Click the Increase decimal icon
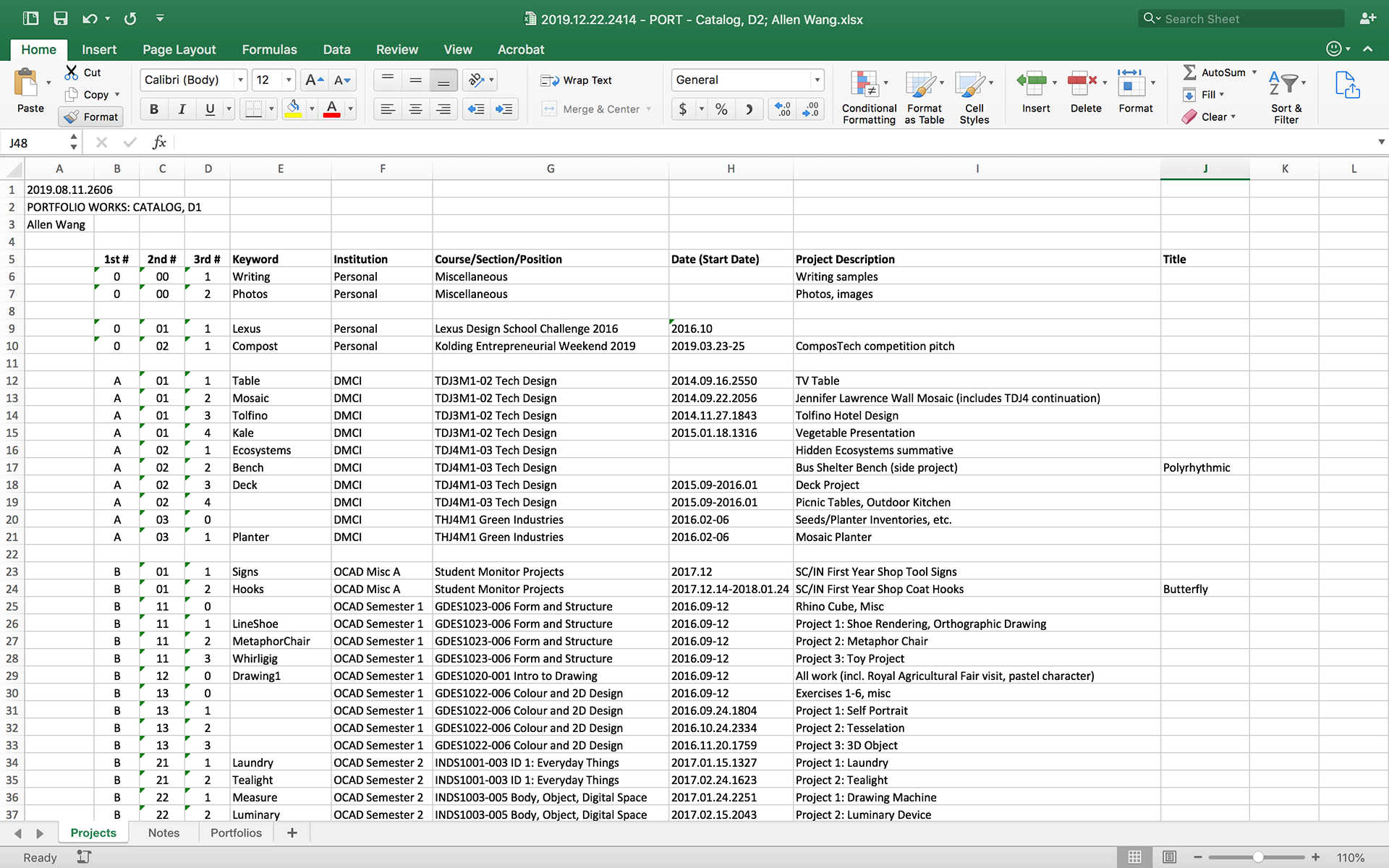The width and height of the screenshot is (1389, 868). [x=783, y=109]
